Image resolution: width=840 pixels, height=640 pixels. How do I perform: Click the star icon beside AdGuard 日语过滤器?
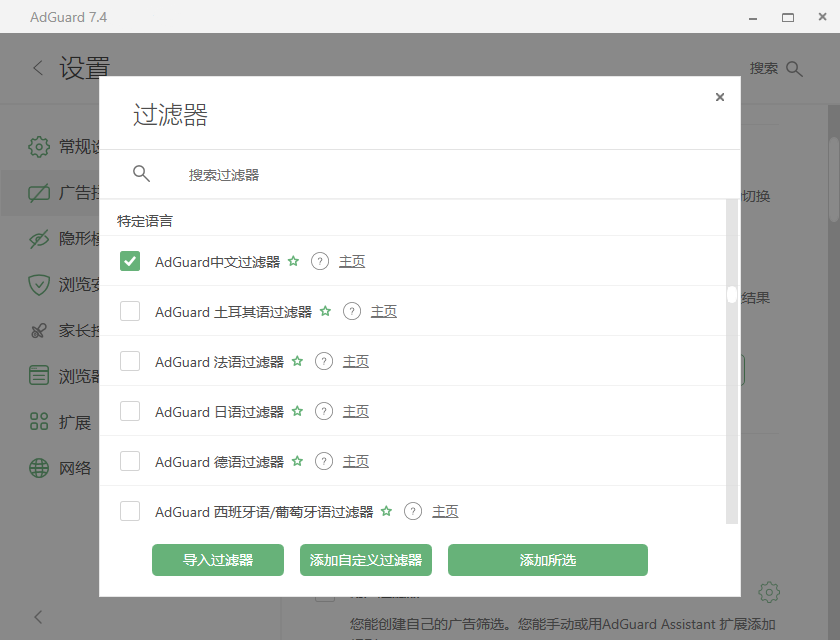(x=297, y=411)
